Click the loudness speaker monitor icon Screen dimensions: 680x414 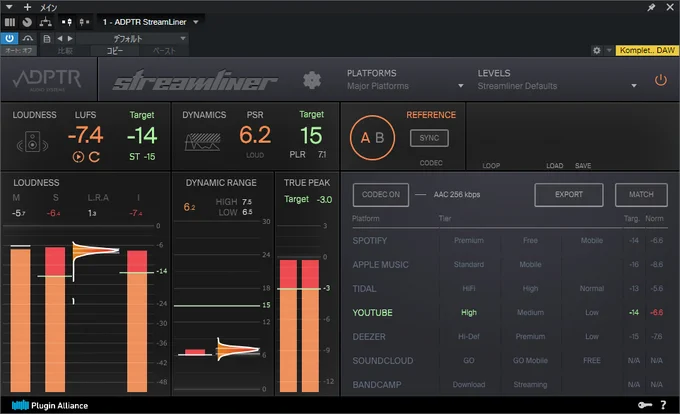coord(33,142)
